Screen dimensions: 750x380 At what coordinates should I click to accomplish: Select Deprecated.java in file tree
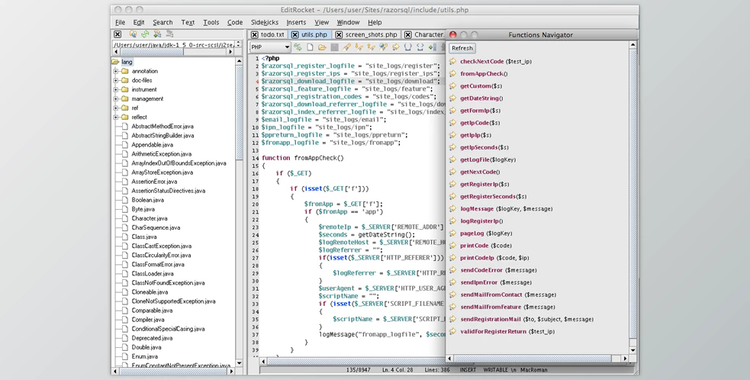[x=152, y=338]
